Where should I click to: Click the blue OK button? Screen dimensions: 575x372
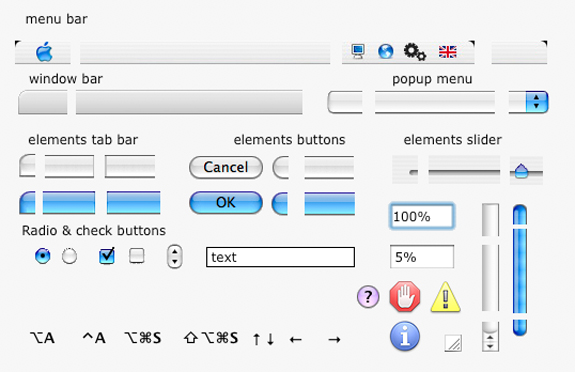click(226, 203)
